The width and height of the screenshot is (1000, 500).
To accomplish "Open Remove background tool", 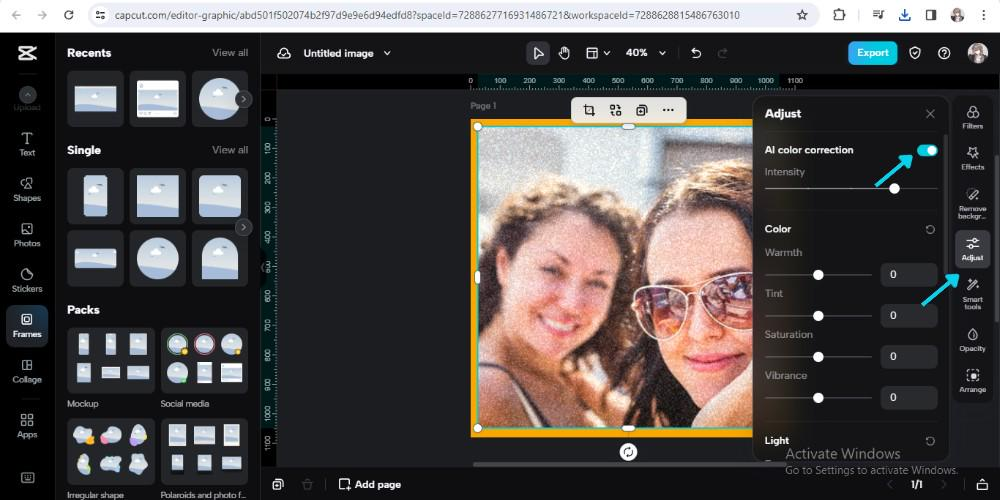I will tap(973, 203).
